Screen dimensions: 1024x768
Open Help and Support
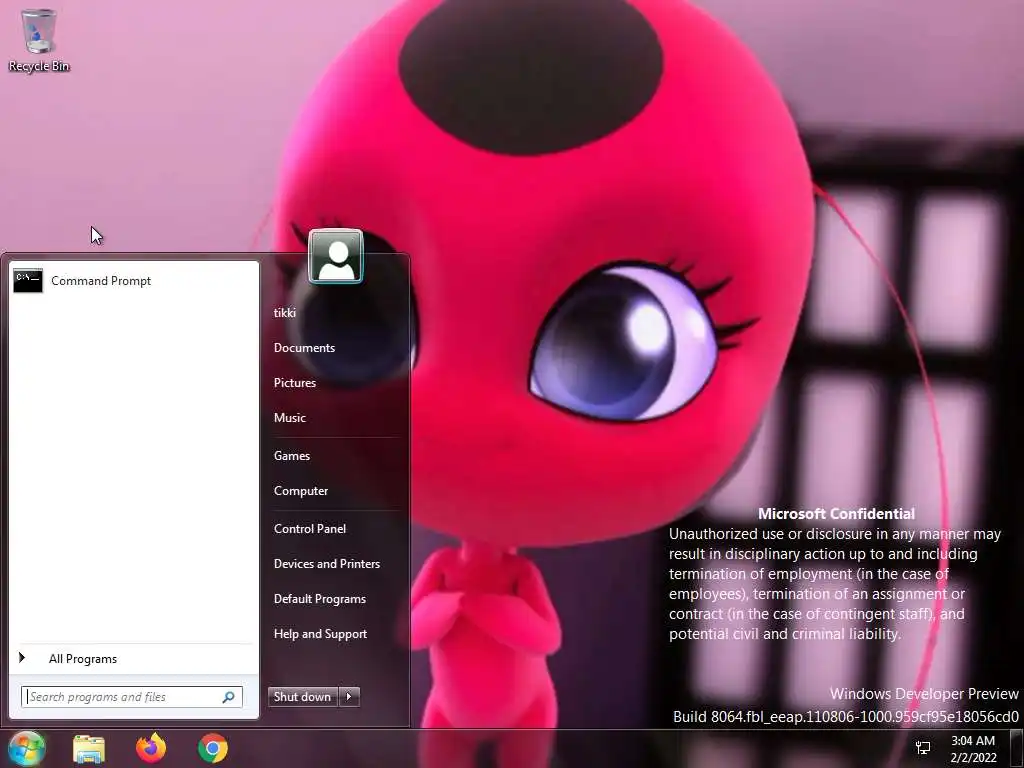tap(321, 634)
